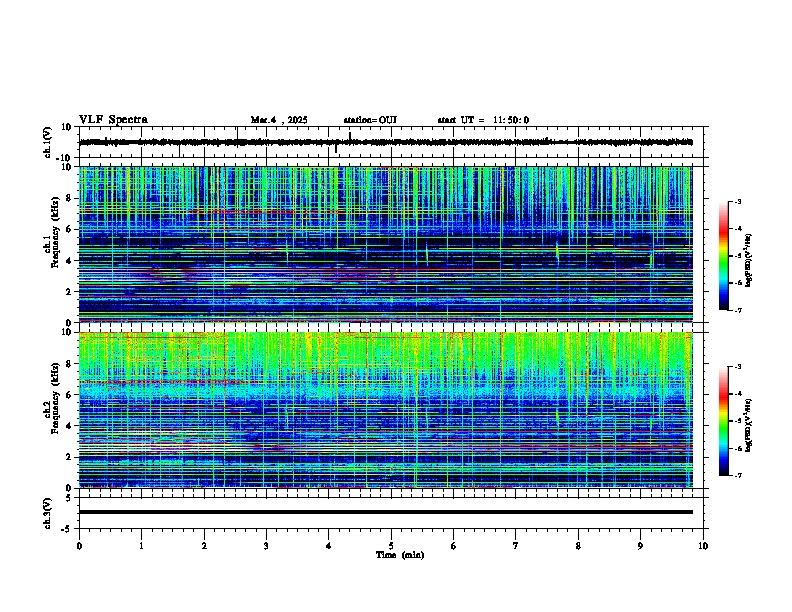Click time axis tick label "5"
The width and height of the screenshot is (792, 612).
(391, 546)
